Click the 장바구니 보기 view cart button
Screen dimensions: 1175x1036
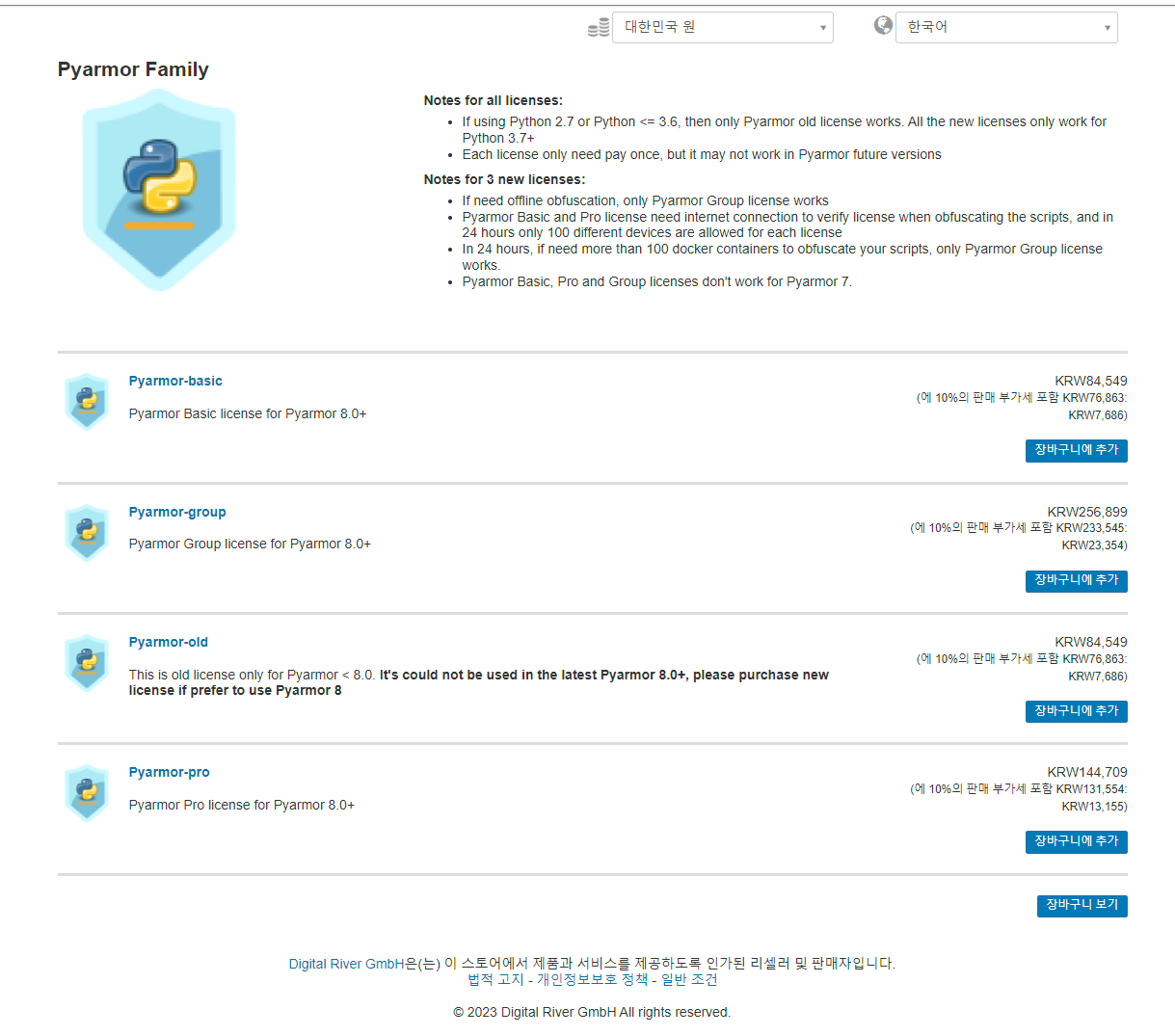tap(1082, 905)
